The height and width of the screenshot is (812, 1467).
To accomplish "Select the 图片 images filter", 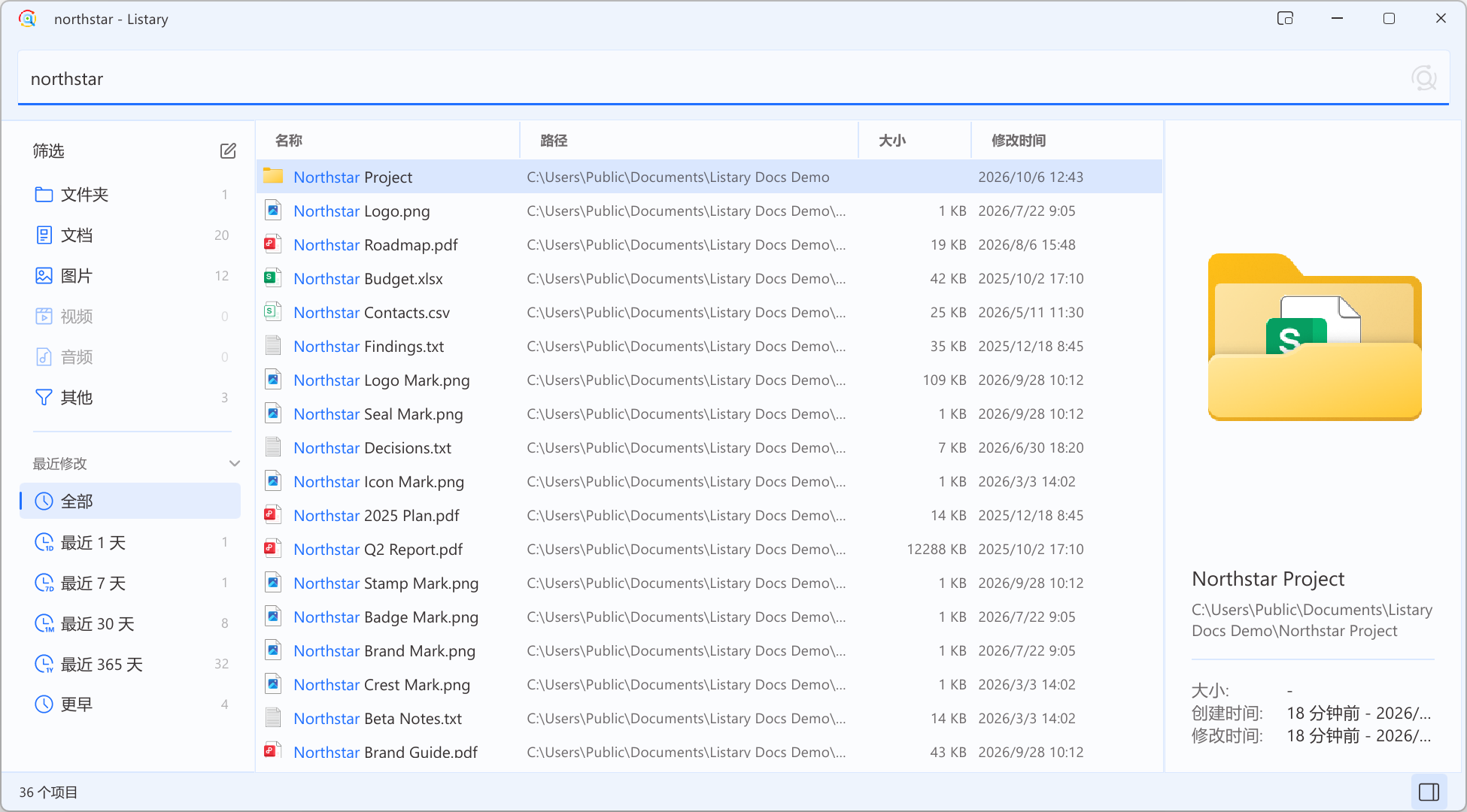I will coord(130,276).
